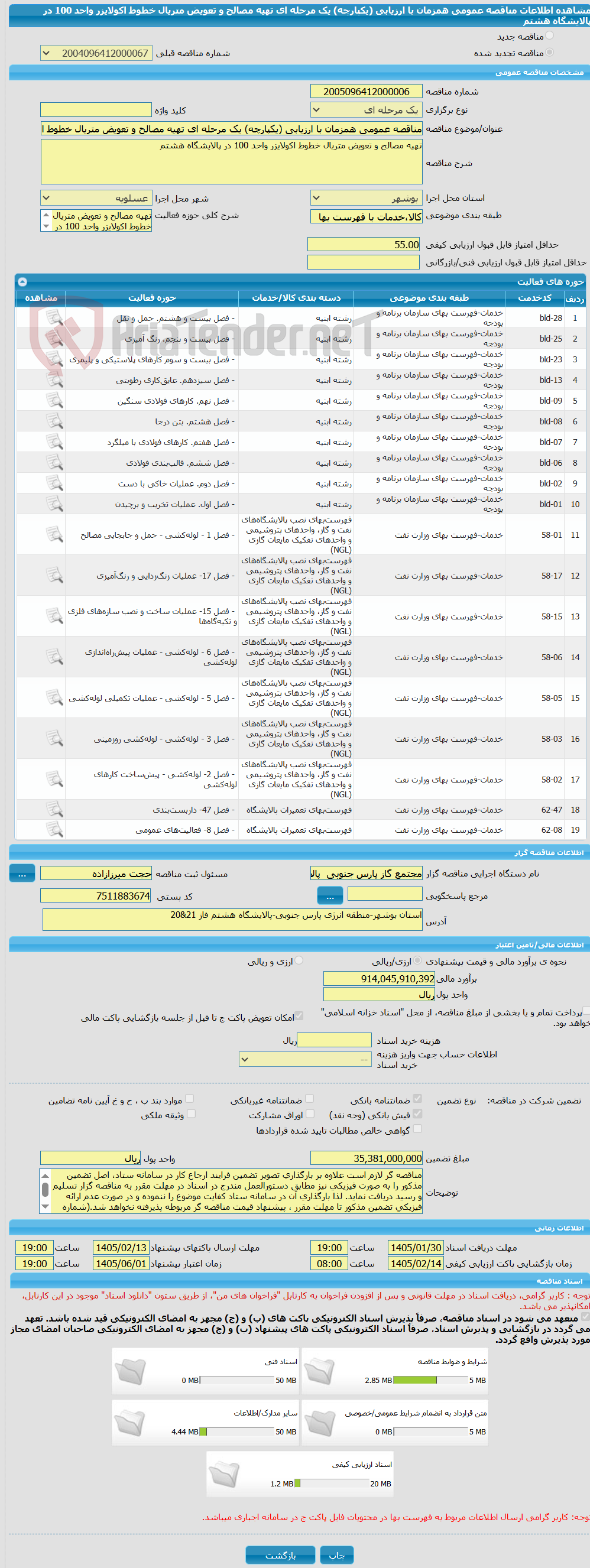Toggle گواهی خالص مطالبات تایید شده checkbox

(x=418, y=1129)
